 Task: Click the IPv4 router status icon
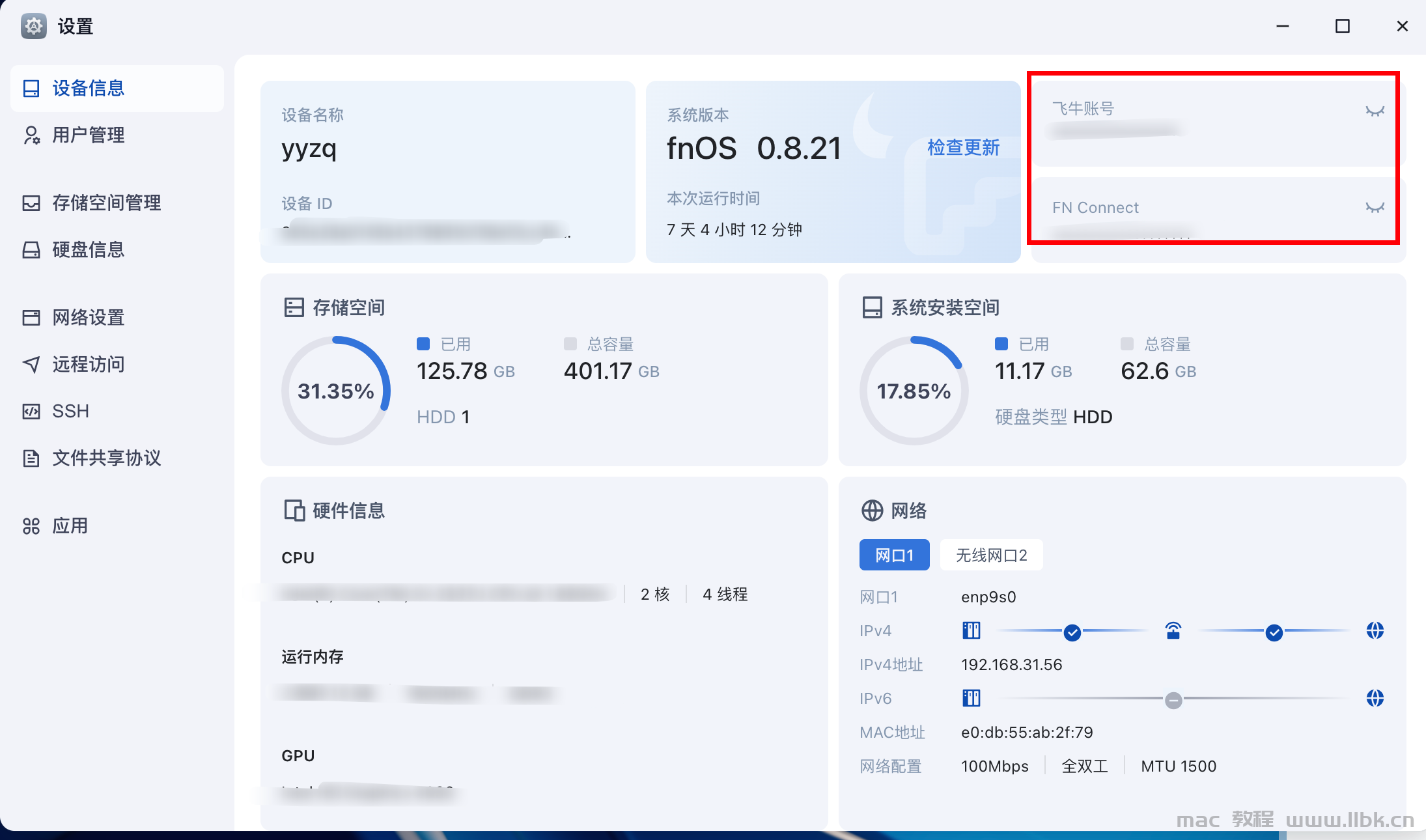pyautogui.click(x=1173, y=630)
